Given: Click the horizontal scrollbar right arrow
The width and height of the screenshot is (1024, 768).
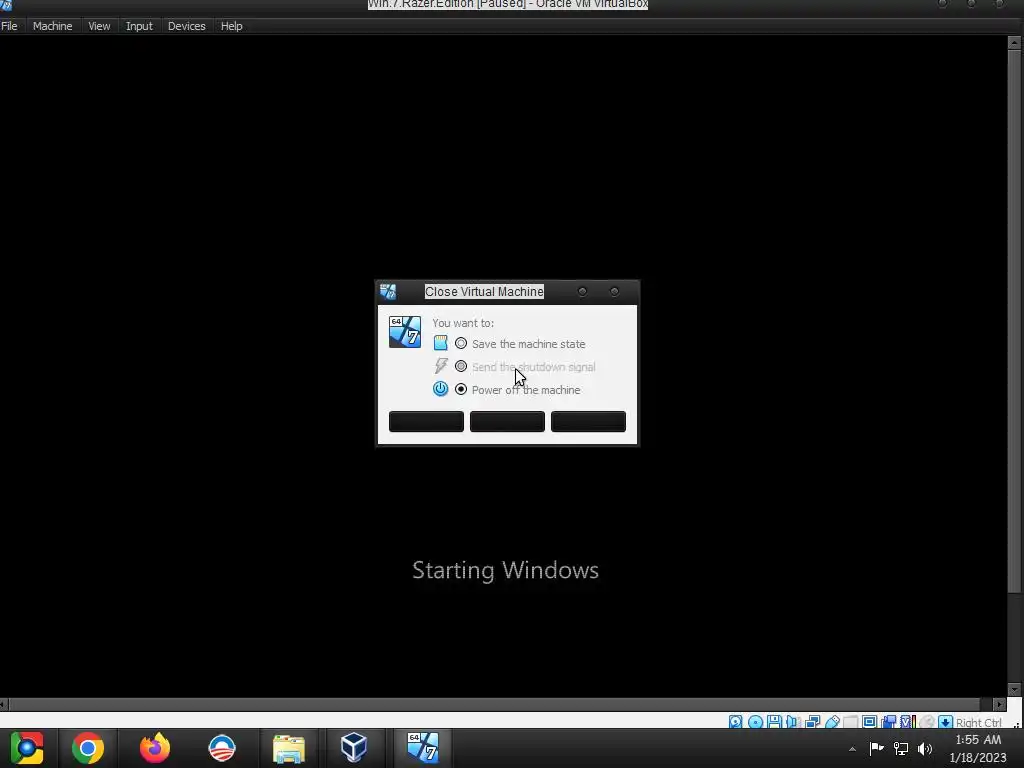Looking at the screenshot, I should coord(999,704).
